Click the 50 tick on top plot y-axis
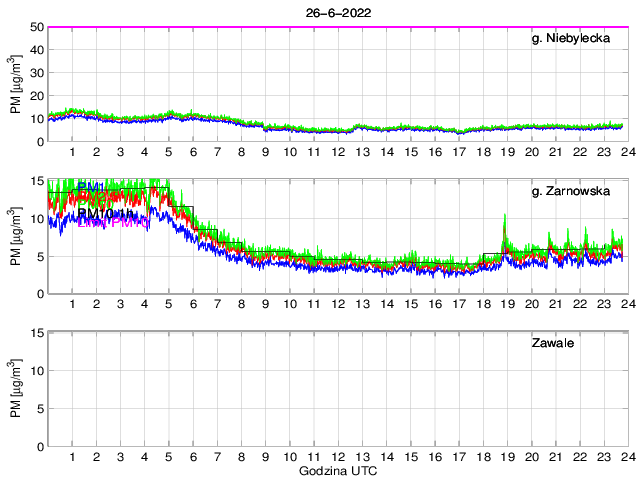 pos(36,27)
